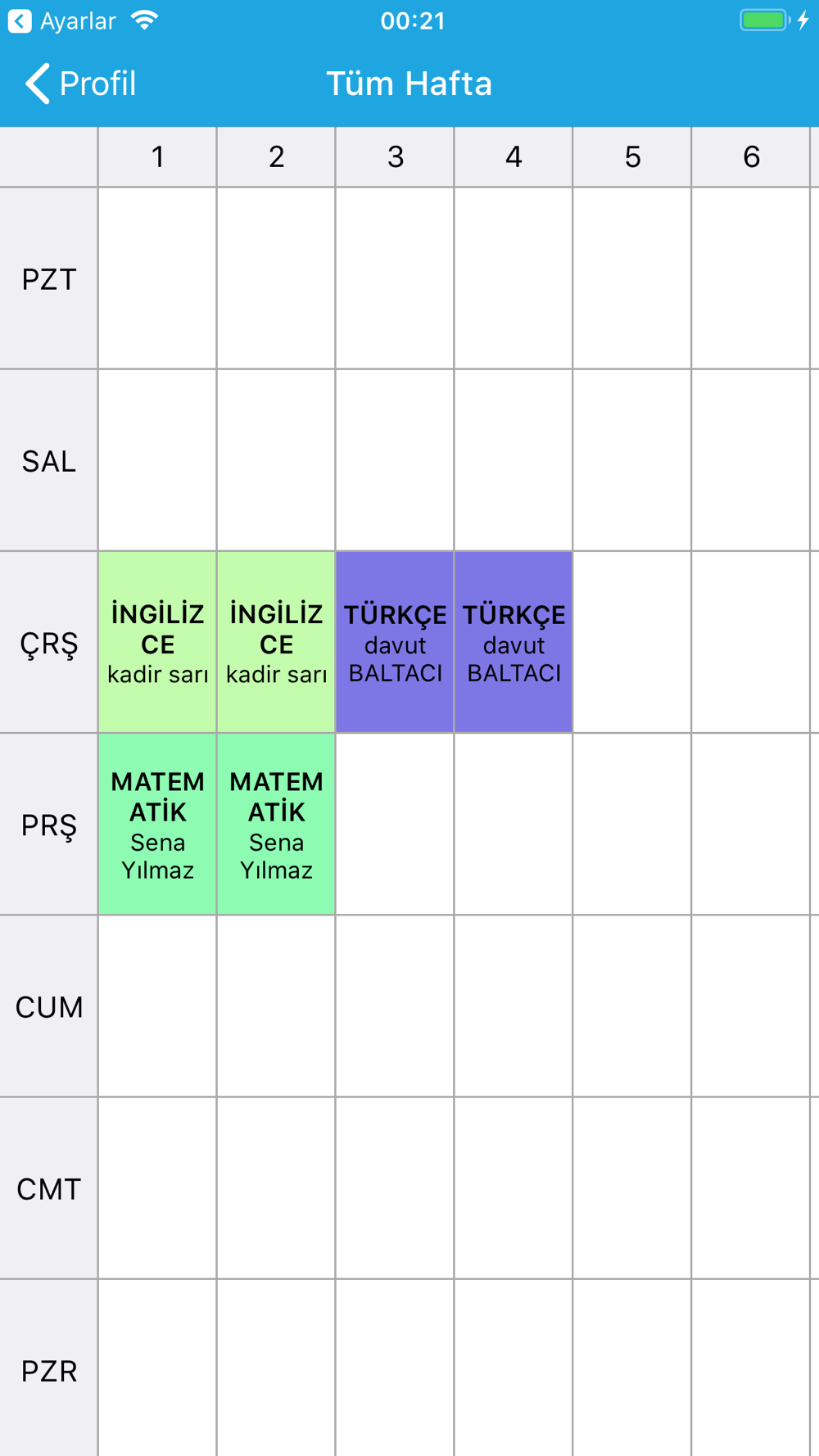Select the SAL day row header
This screenshot has width=819, height=1456.
pos(49,460)
